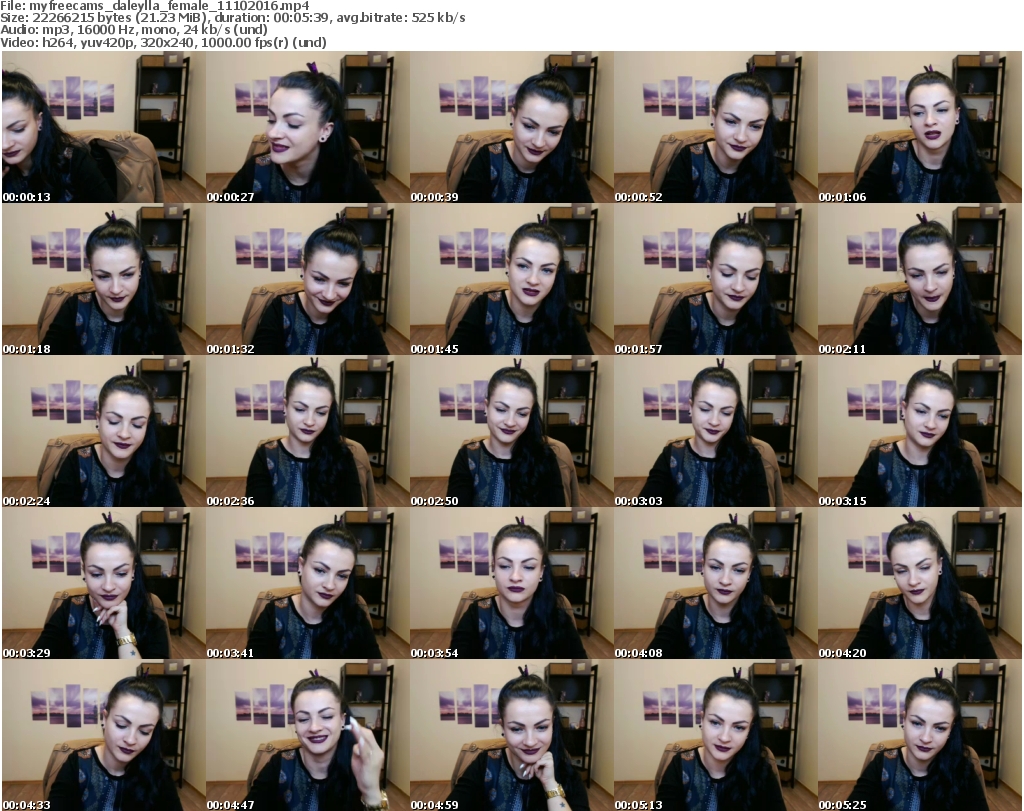The image size is (1024, 811).
Task: Click the Size and duration info line
Action: click(232, 18)
